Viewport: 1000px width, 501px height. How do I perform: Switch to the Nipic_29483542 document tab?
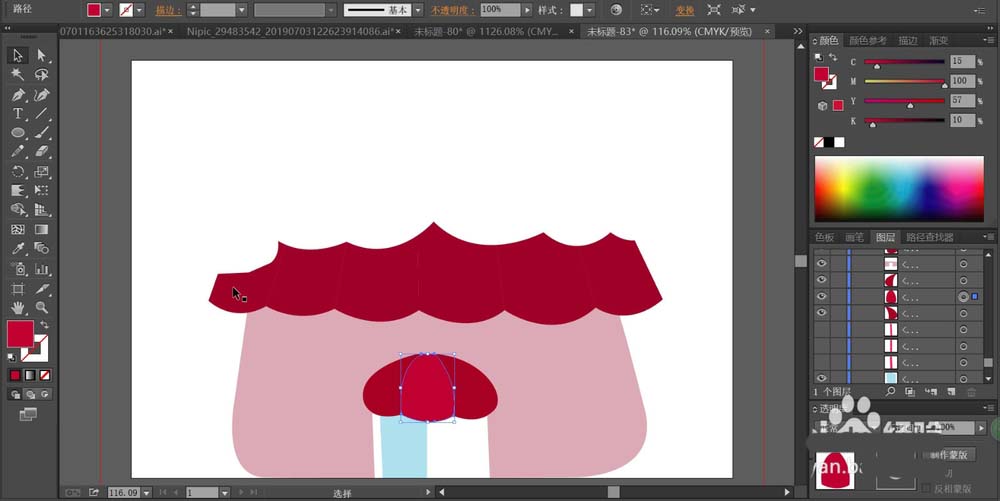pos(290,31)
